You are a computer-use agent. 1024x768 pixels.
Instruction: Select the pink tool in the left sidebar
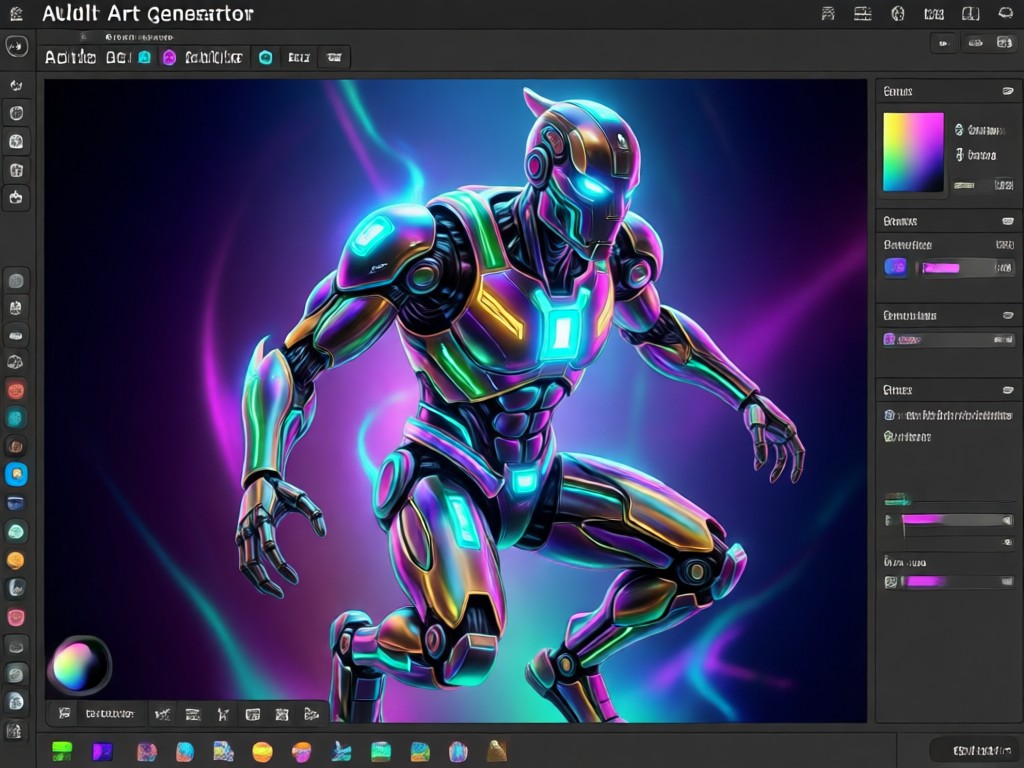[16, 617]
